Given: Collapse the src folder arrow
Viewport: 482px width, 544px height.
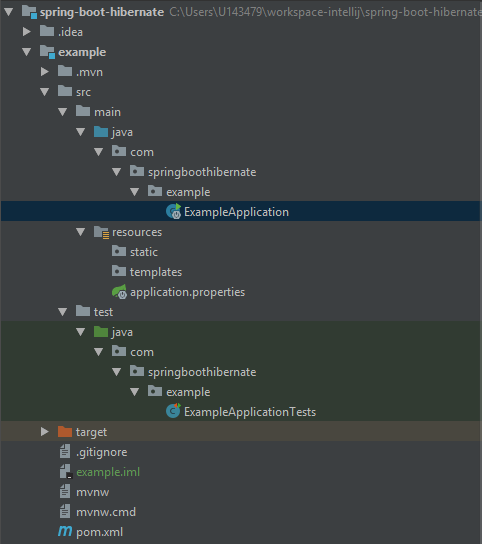Looking at the screenshot, I should (45, 92).
